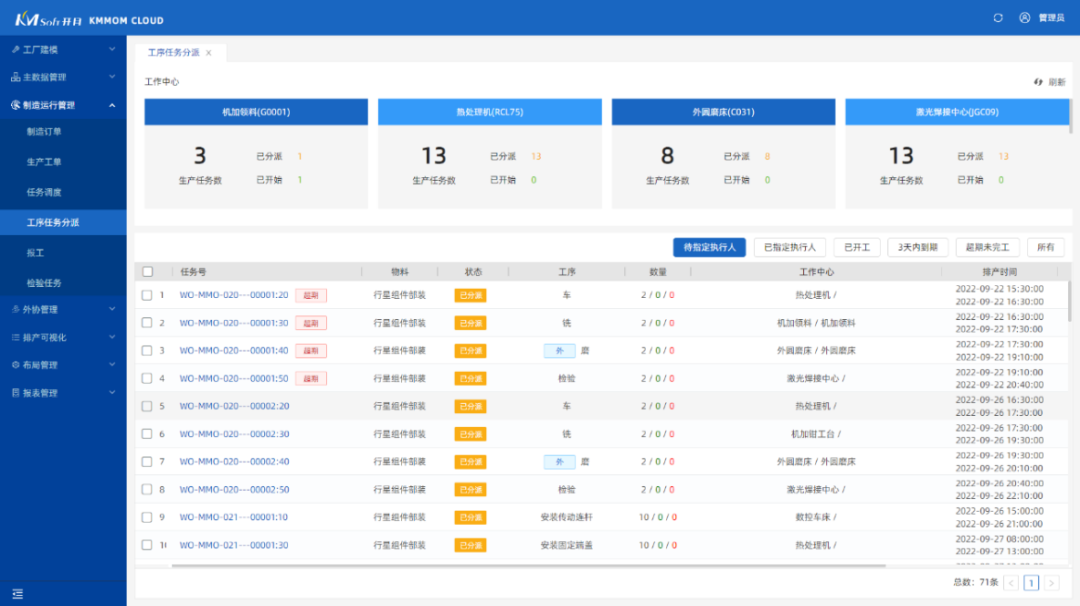Click the 布局管理 gear icon in sidebar
This screenshot has width=1080, height=606.
pos(15,365)
